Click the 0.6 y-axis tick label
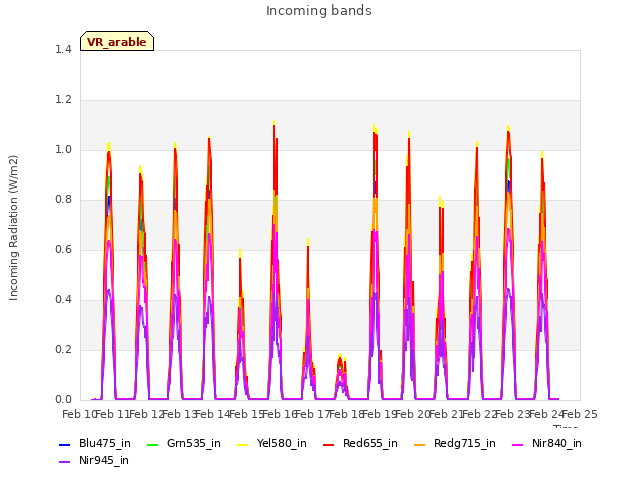This screenshot has height=480, width=640. (63, 249)
